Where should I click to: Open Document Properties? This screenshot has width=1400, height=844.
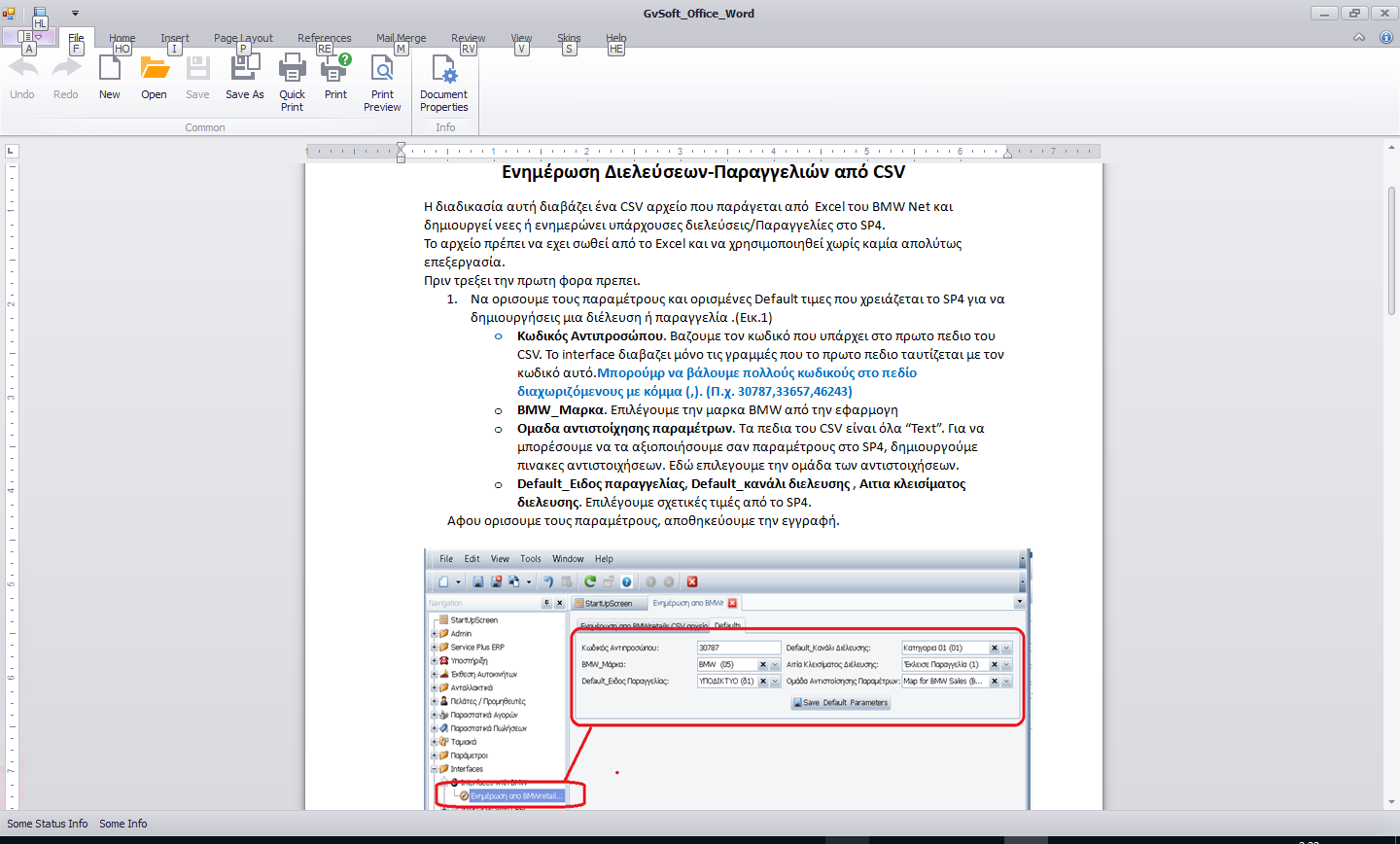[x=443, y=70]
